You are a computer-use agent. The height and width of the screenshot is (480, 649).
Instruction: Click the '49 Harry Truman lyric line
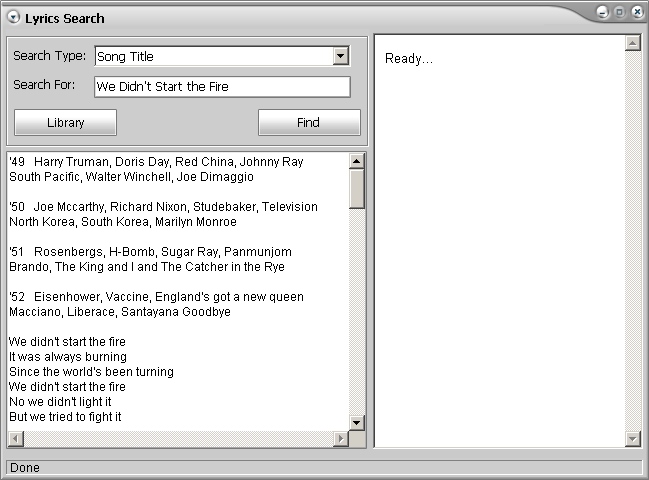156,161
